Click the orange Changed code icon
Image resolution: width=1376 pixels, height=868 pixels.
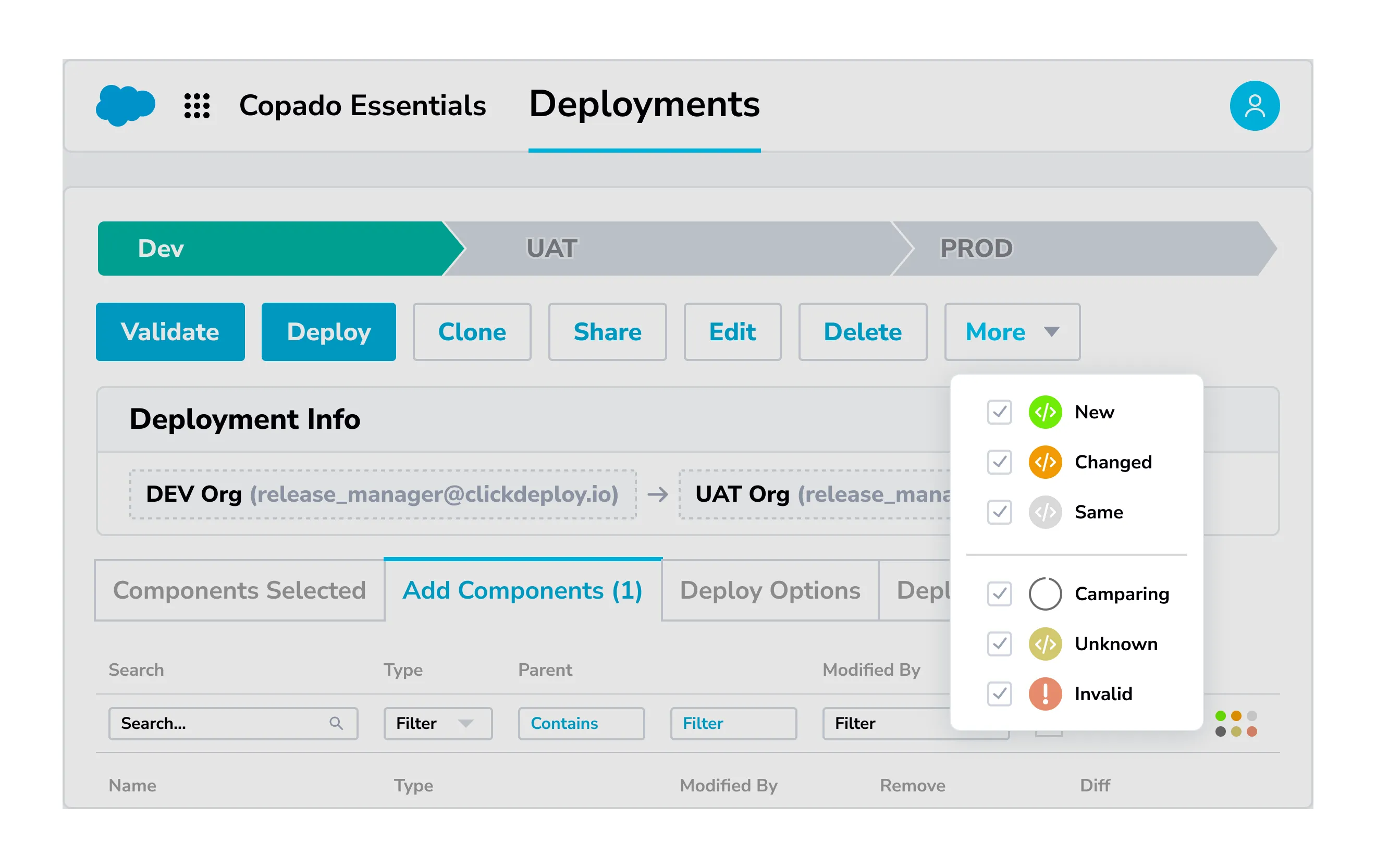1045,463
